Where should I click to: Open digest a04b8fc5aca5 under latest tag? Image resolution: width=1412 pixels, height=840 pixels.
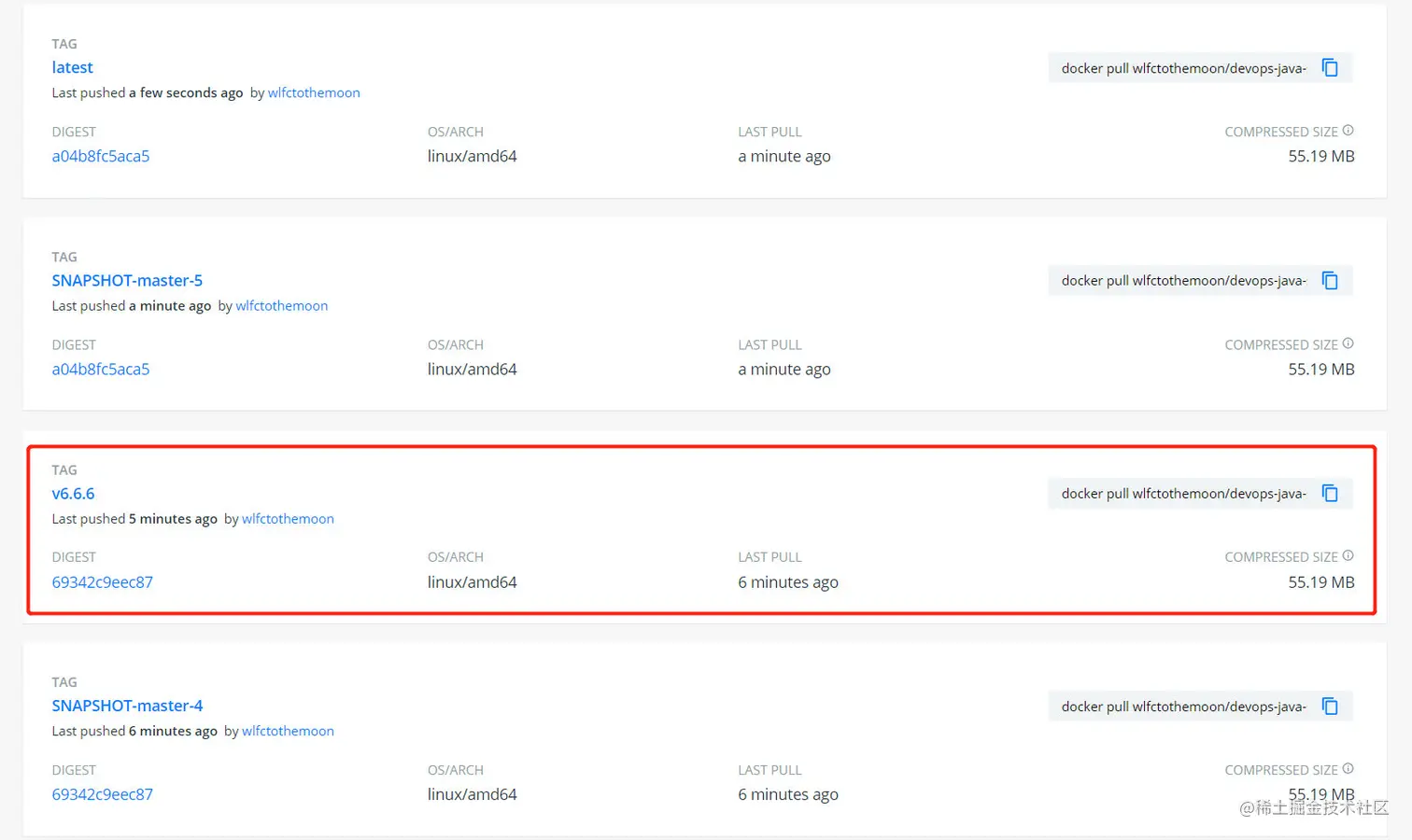[101, 156]
